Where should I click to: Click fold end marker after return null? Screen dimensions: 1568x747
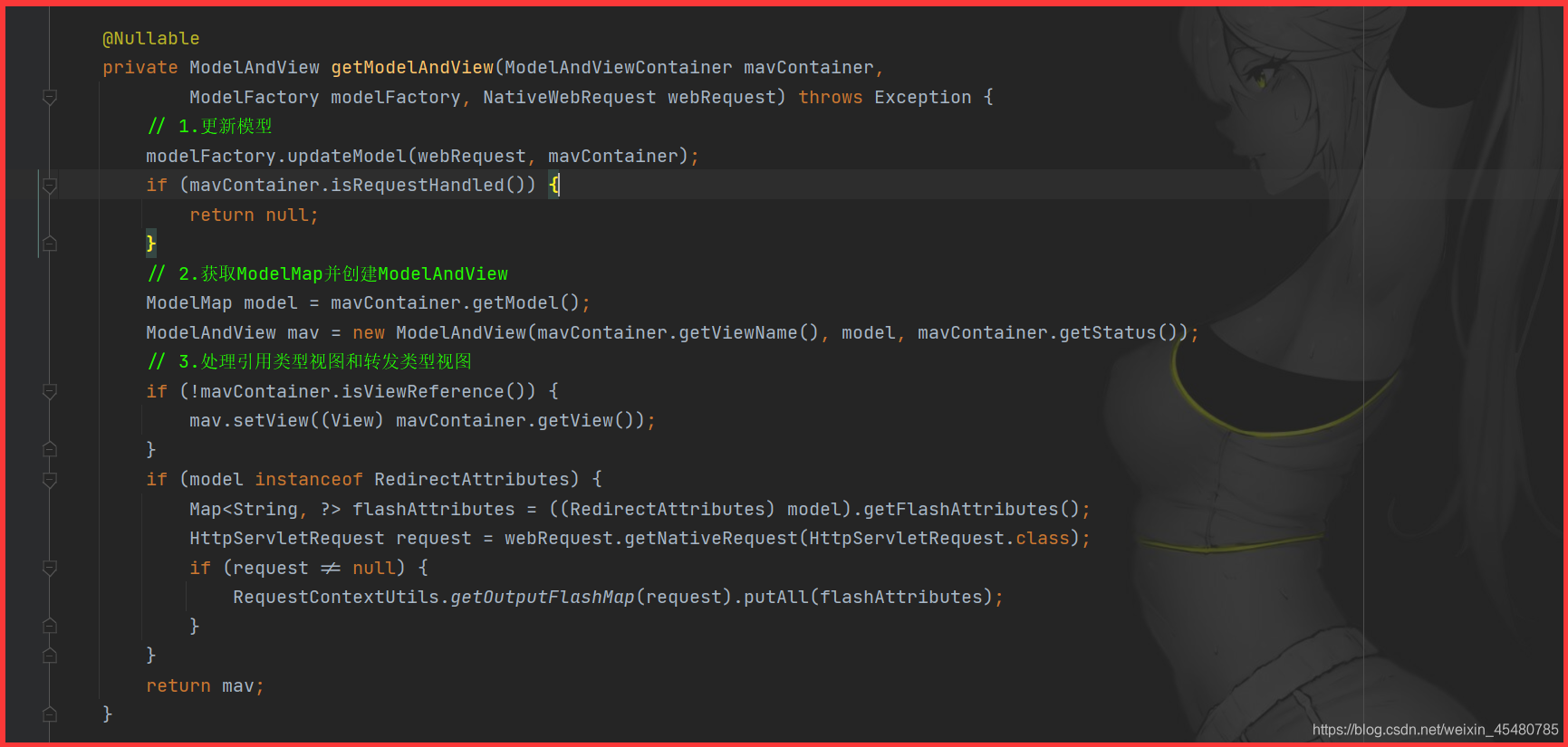coord(50,244)
